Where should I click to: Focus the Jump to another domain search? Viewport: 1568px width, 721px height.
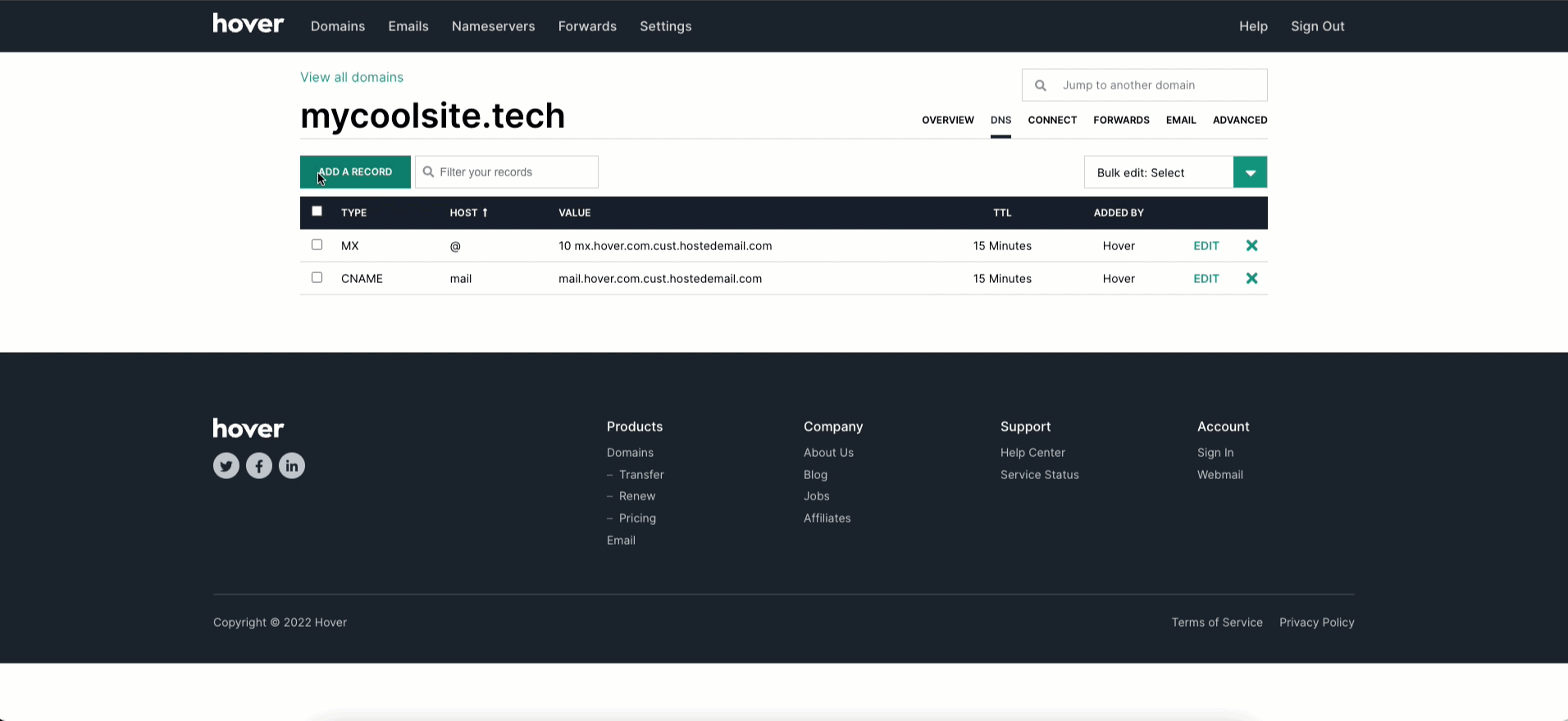pyautogui.click(x=1144, y=85)
